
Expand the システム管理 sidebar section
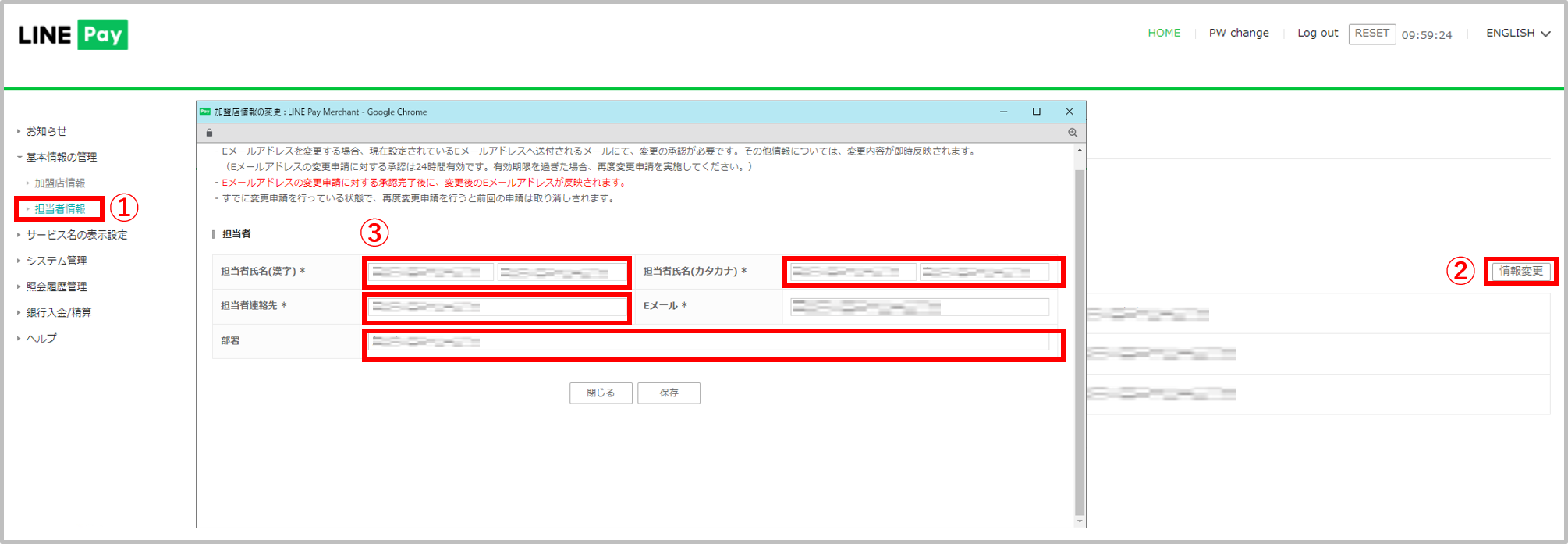(x=56, y=261)
